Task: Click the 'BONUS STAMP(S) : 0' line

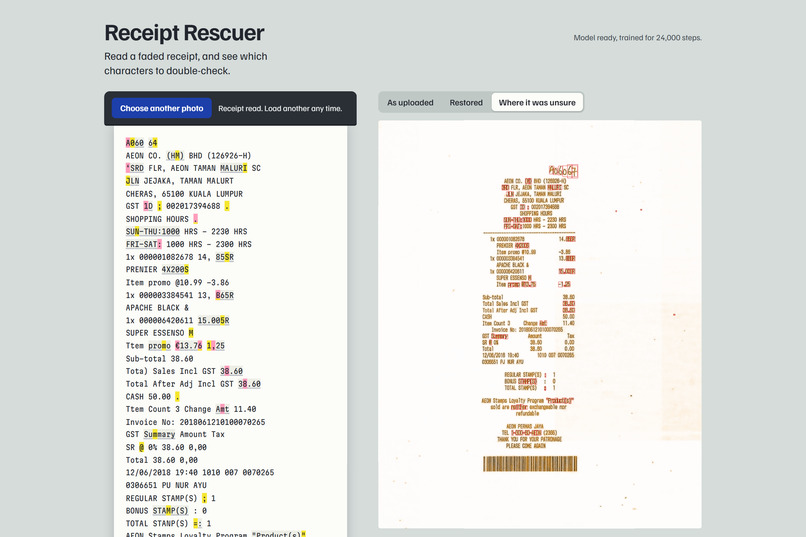Action: click(x=166, y=511)
